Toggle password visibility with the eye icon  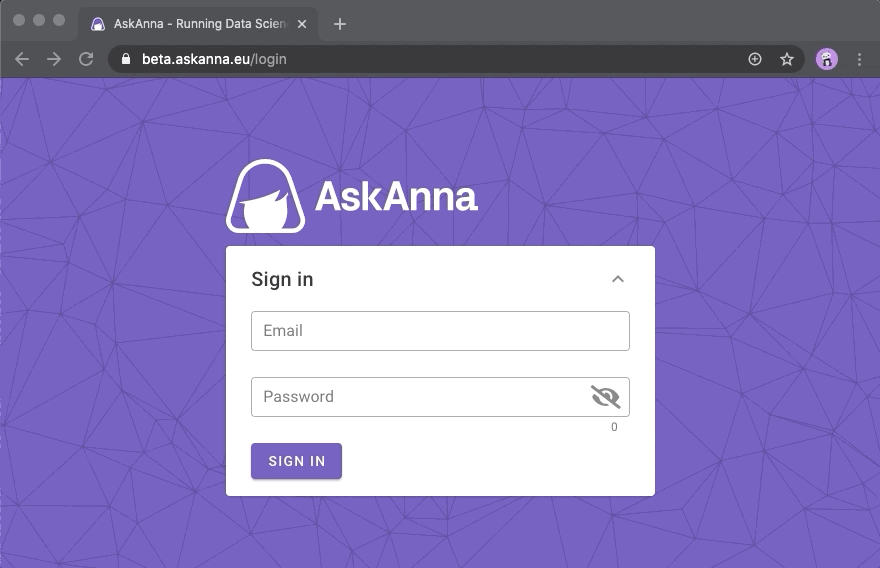(x=606, y=397)
